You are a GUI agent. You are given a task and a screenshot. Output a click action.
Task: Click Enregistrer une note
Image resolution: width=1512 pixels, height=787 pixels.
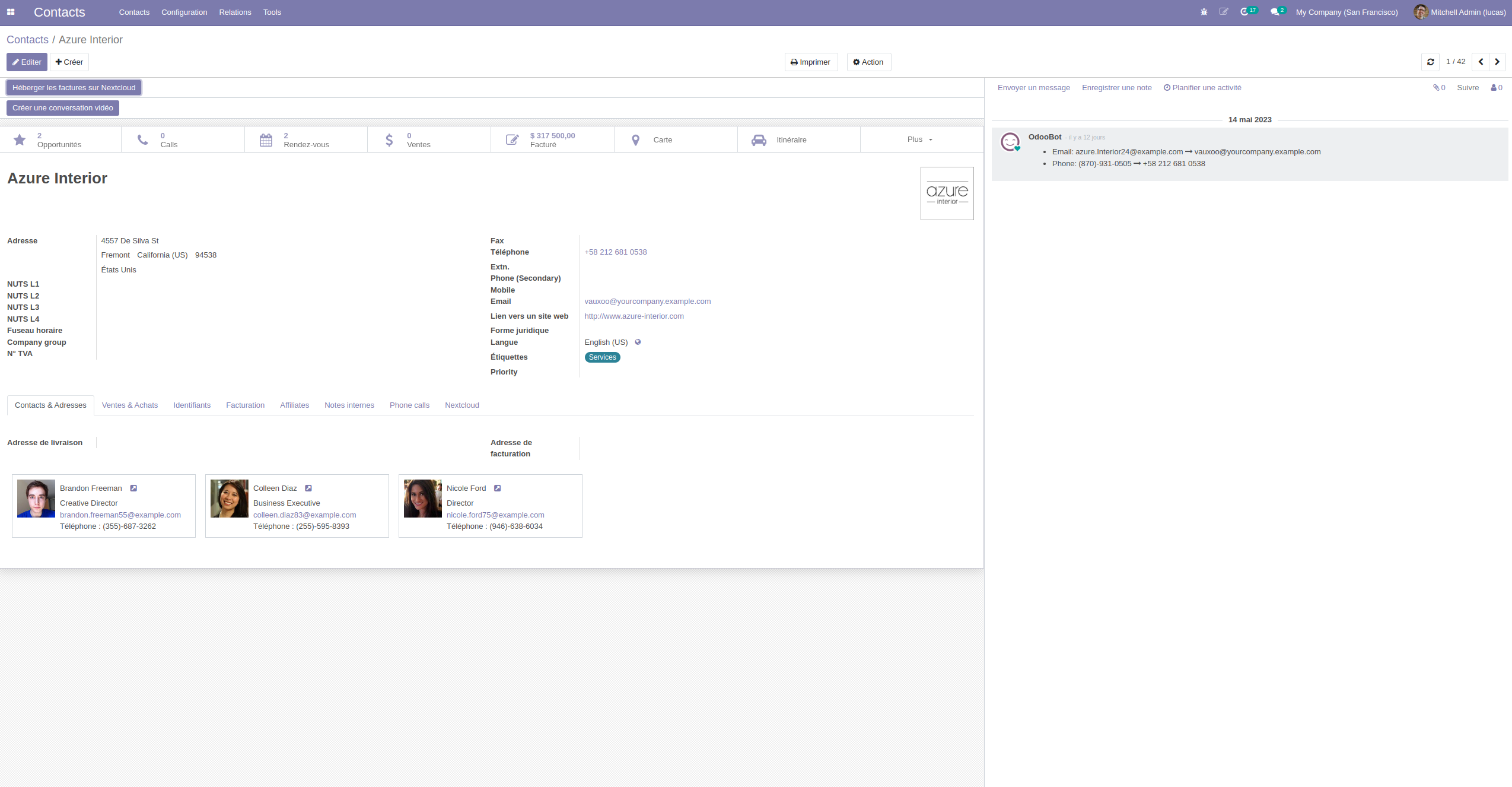[1116, 87]
